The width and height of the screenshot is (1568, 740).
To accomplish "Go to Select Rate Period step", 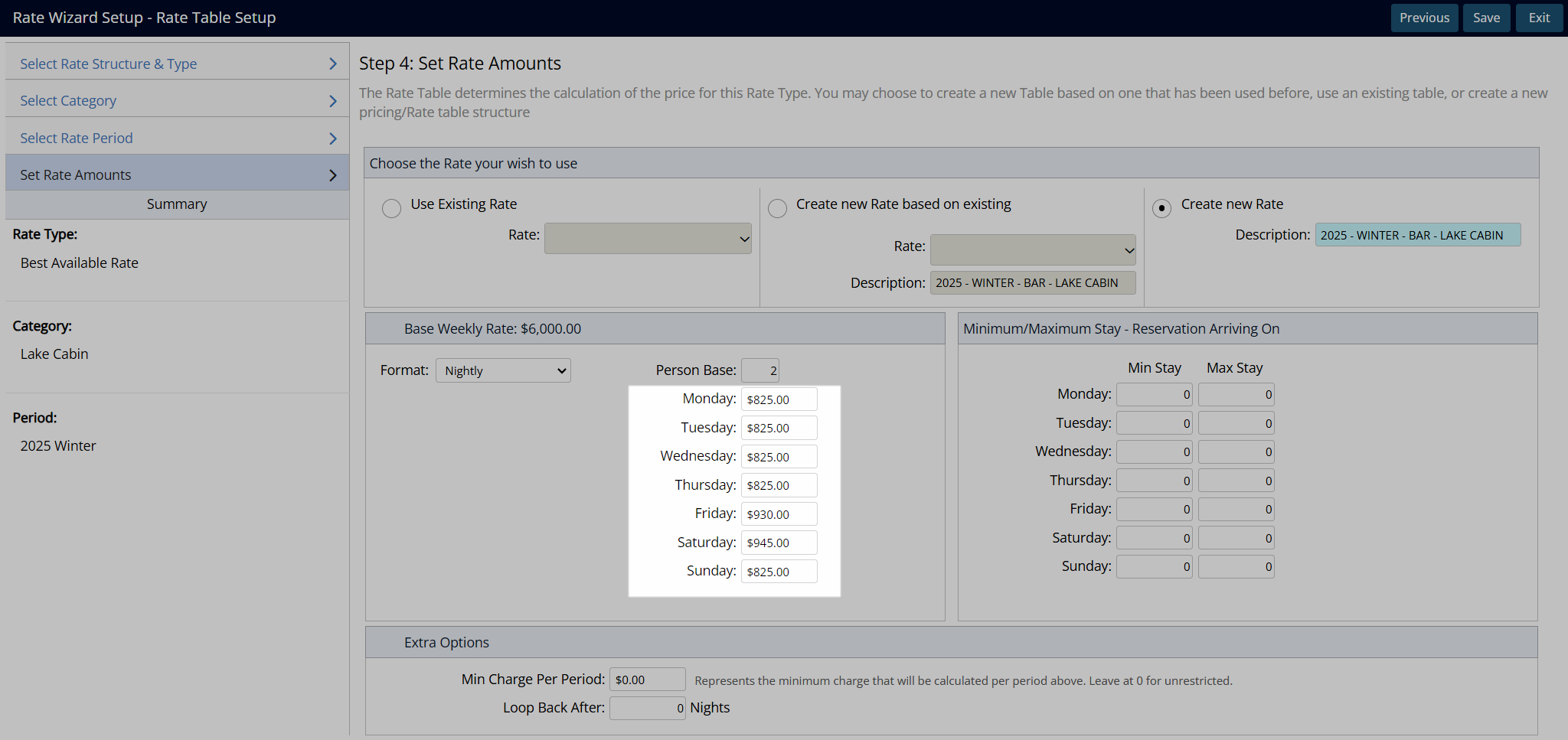I will (x=177, y=138).
